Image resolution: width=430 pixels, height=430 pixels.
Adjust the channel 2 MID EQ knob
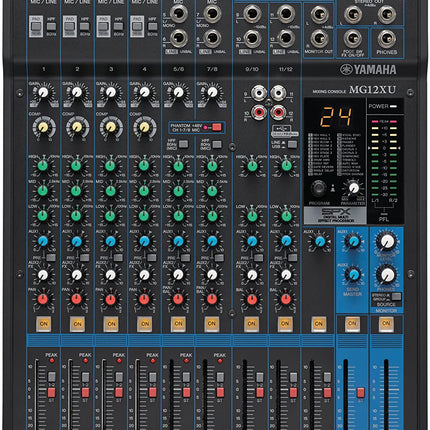(76, 191)
